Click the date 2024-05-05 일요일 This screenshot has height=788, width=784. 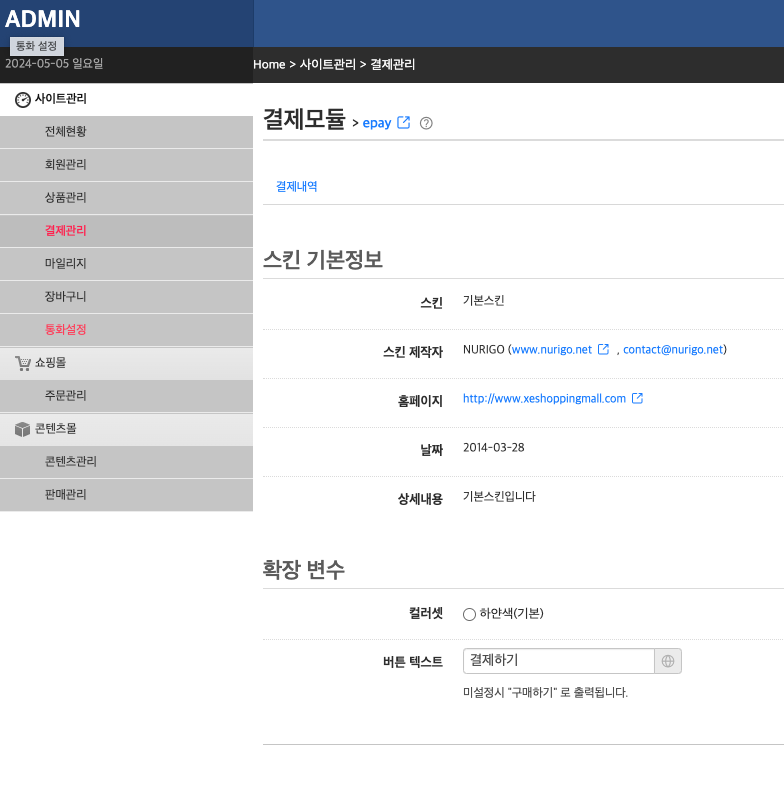click(x=54, y=64)
